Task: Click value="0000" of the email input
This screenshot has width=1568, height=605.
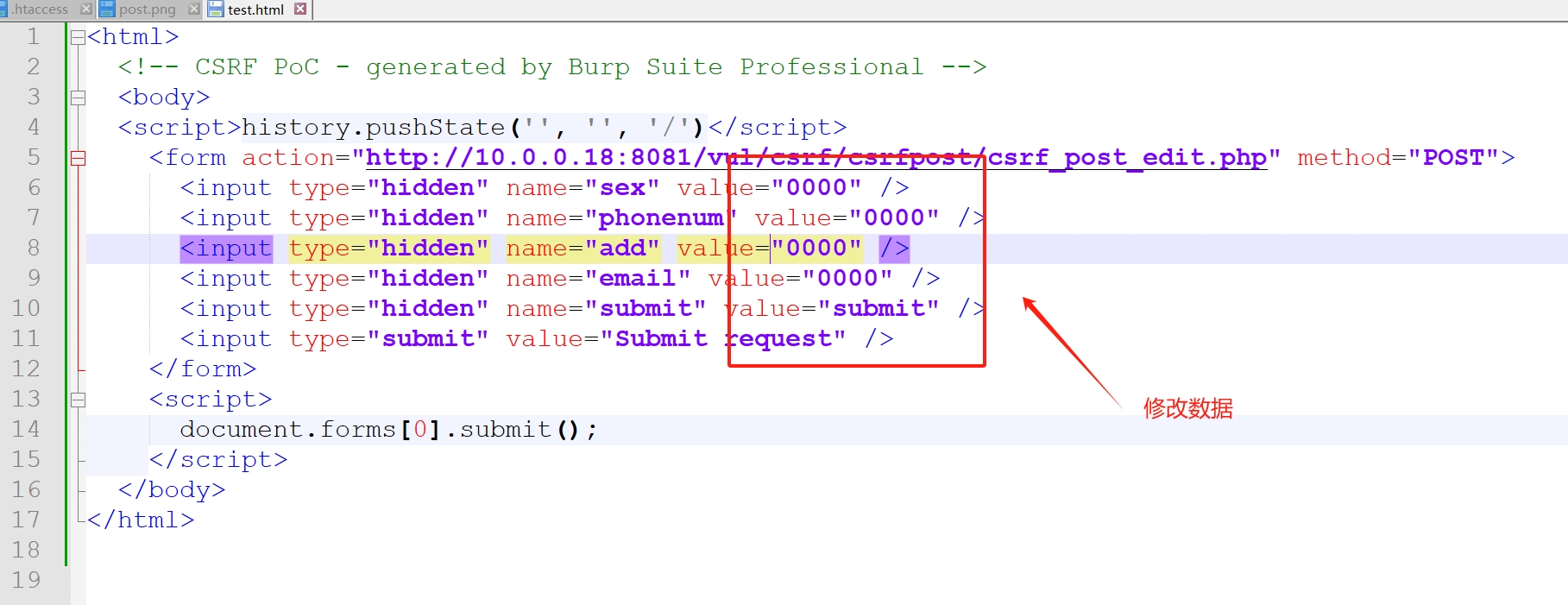Action: tap(801, 279)
